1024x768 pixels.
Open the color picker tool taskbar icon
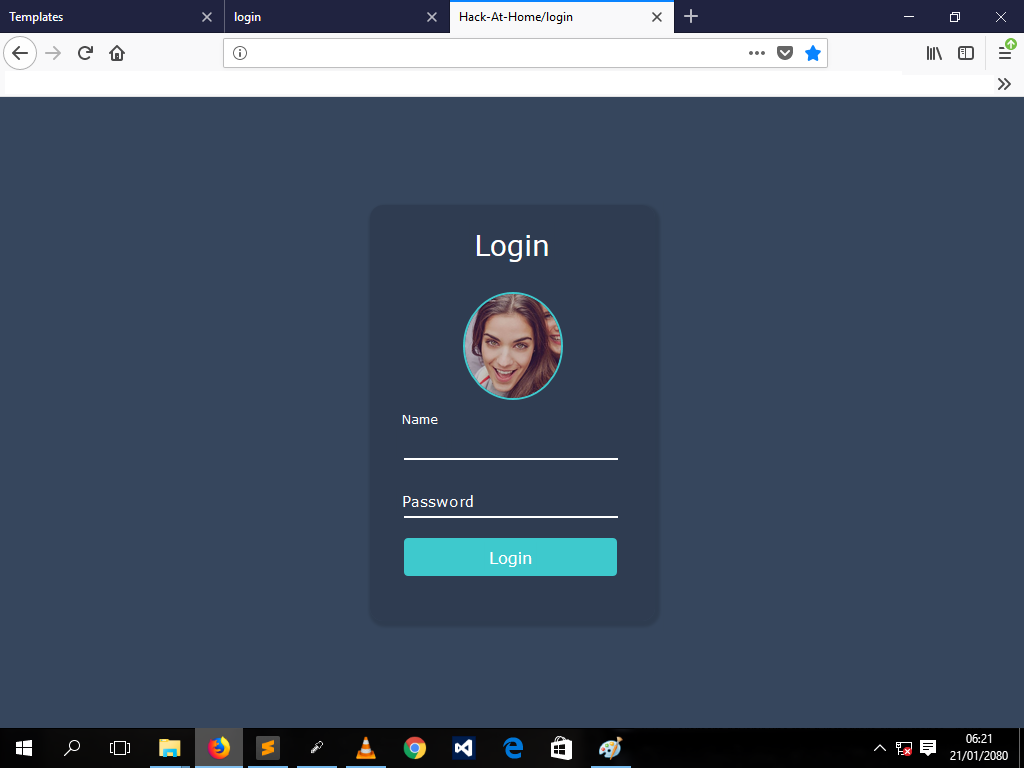tap(317, 748)
